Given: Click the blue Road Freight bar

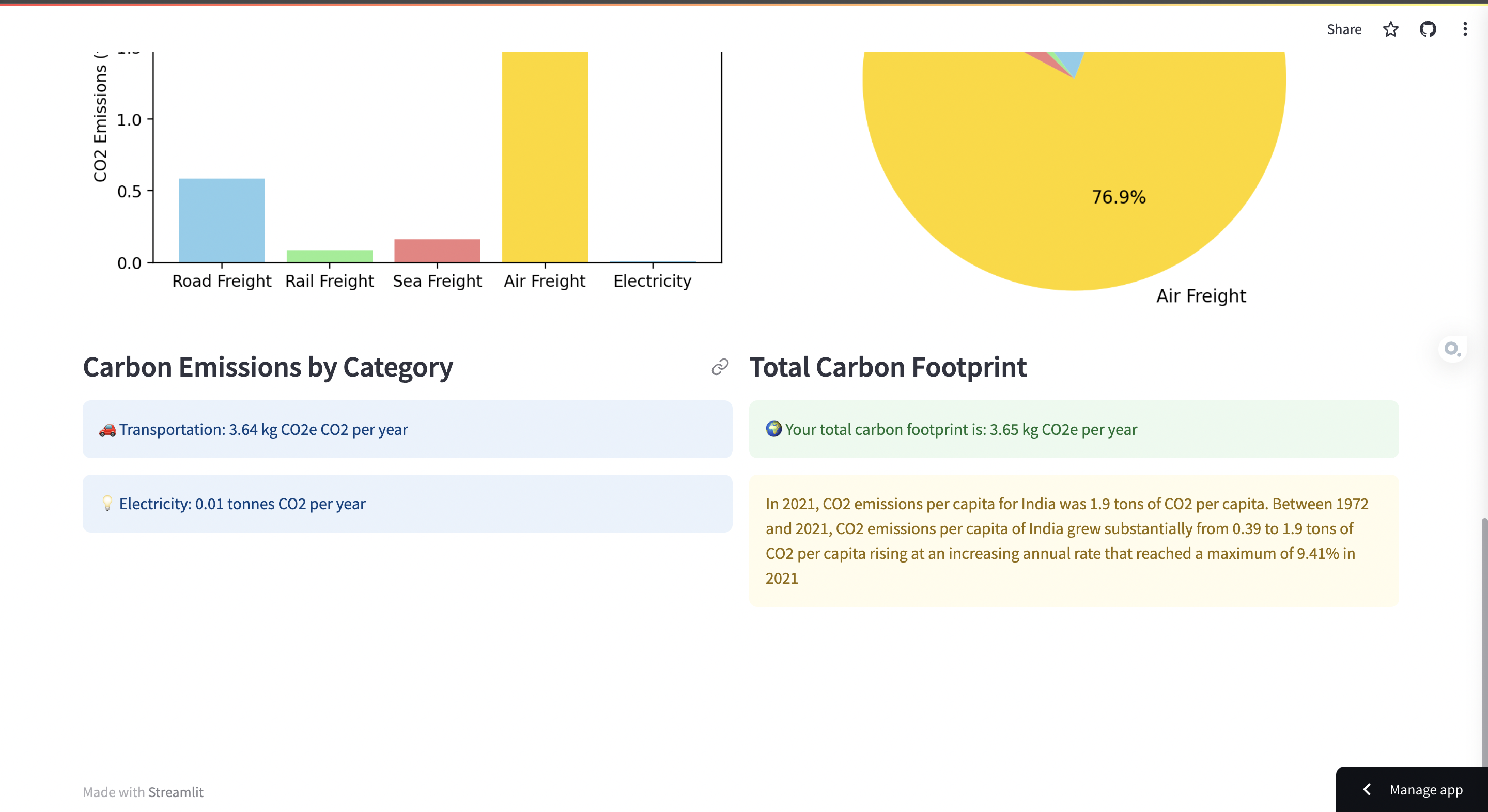Looking at the screenshot, I should coord(222,220).
